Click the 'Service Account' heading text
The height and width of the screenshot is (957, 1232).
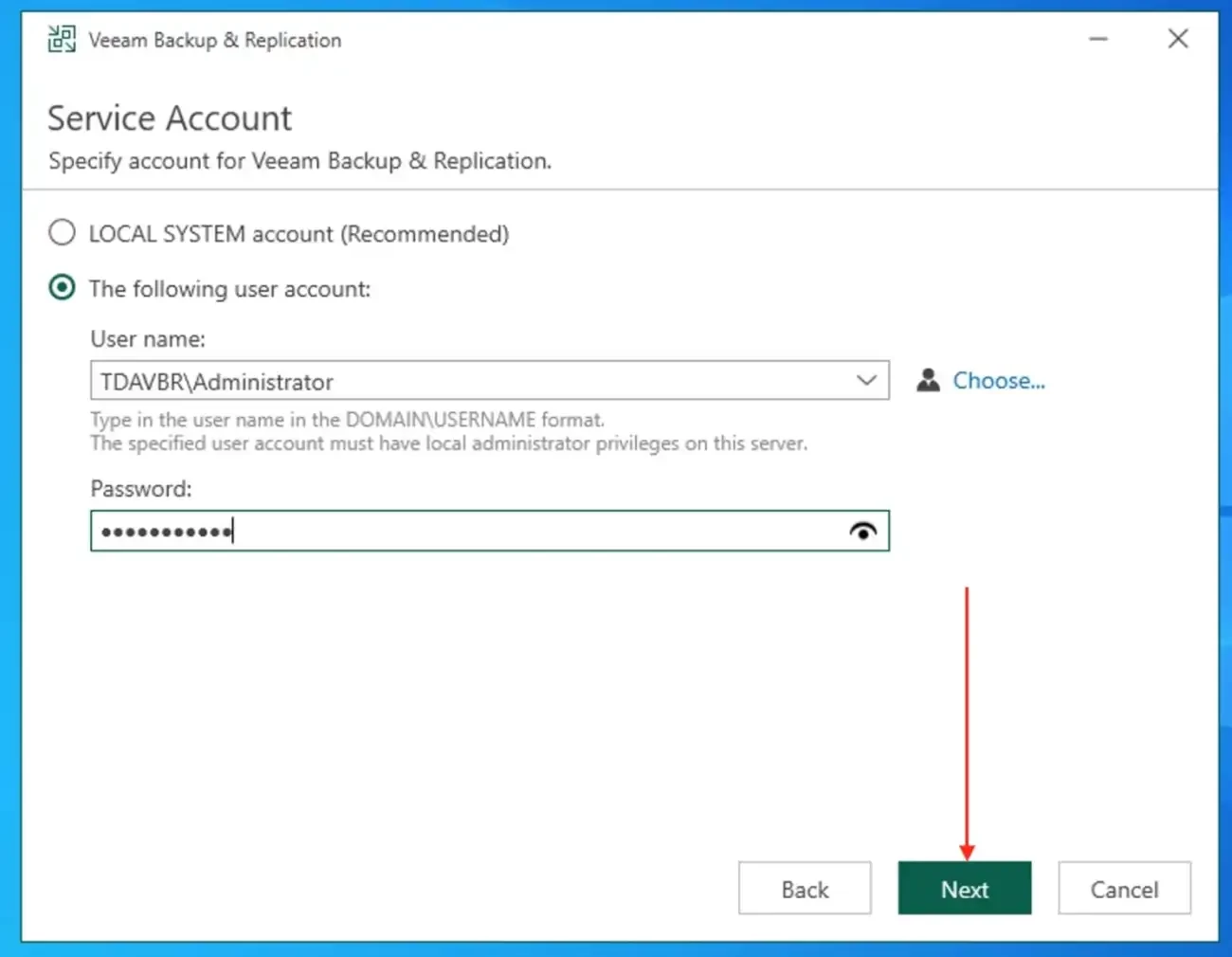[170, 118]
